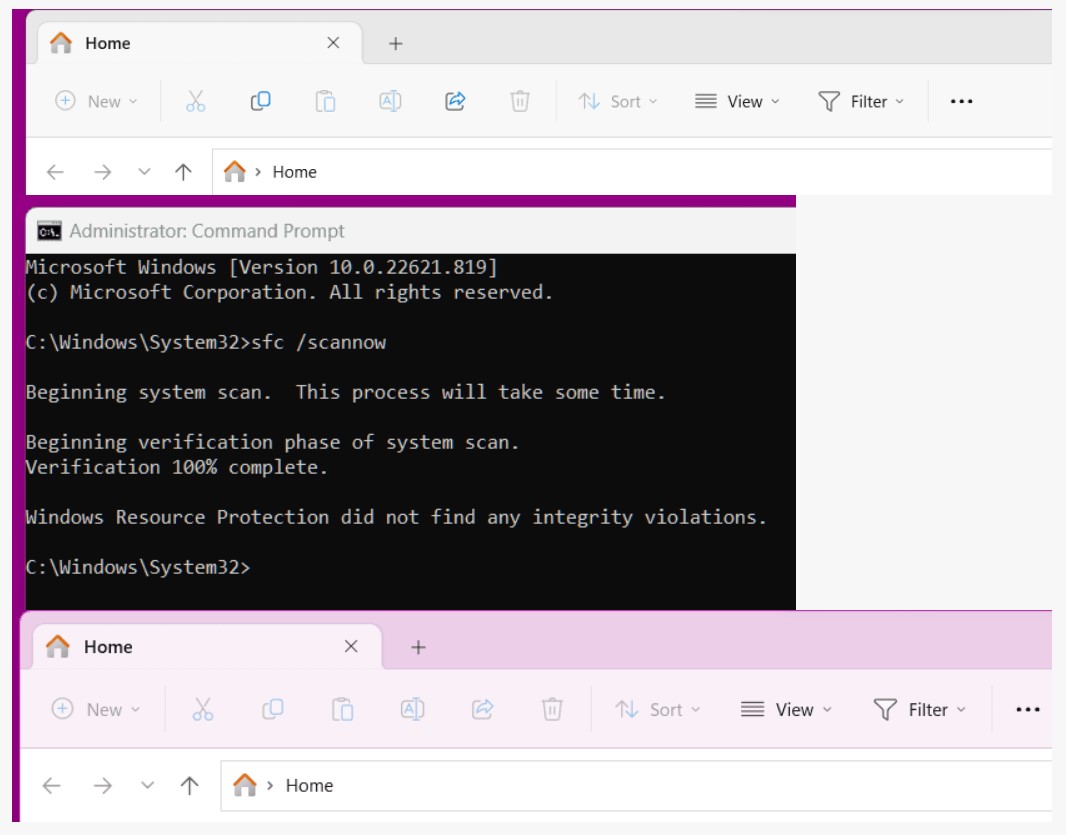Click the Microsoft Corporation copyright line
The width and height of the screenshot is (1066, 835).
(x=290, y=292)
